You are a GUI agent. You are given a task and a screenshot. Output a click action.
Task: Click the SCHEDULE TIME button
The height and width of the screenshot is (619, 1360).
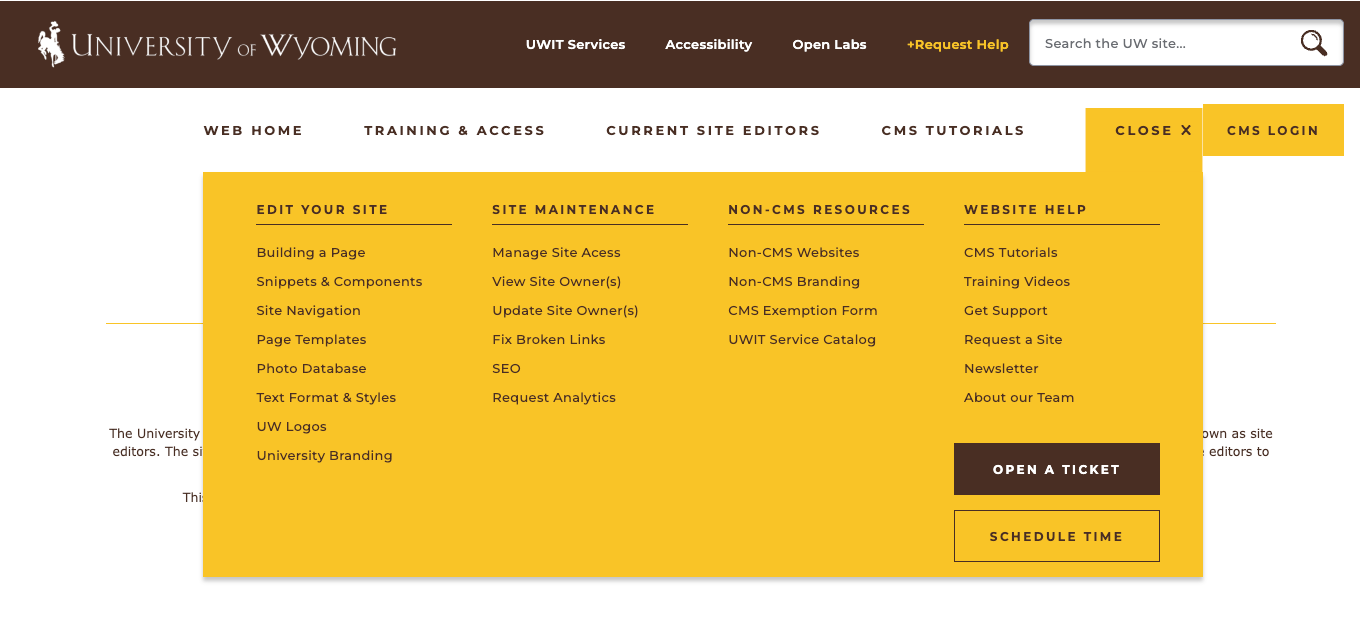1056,536
